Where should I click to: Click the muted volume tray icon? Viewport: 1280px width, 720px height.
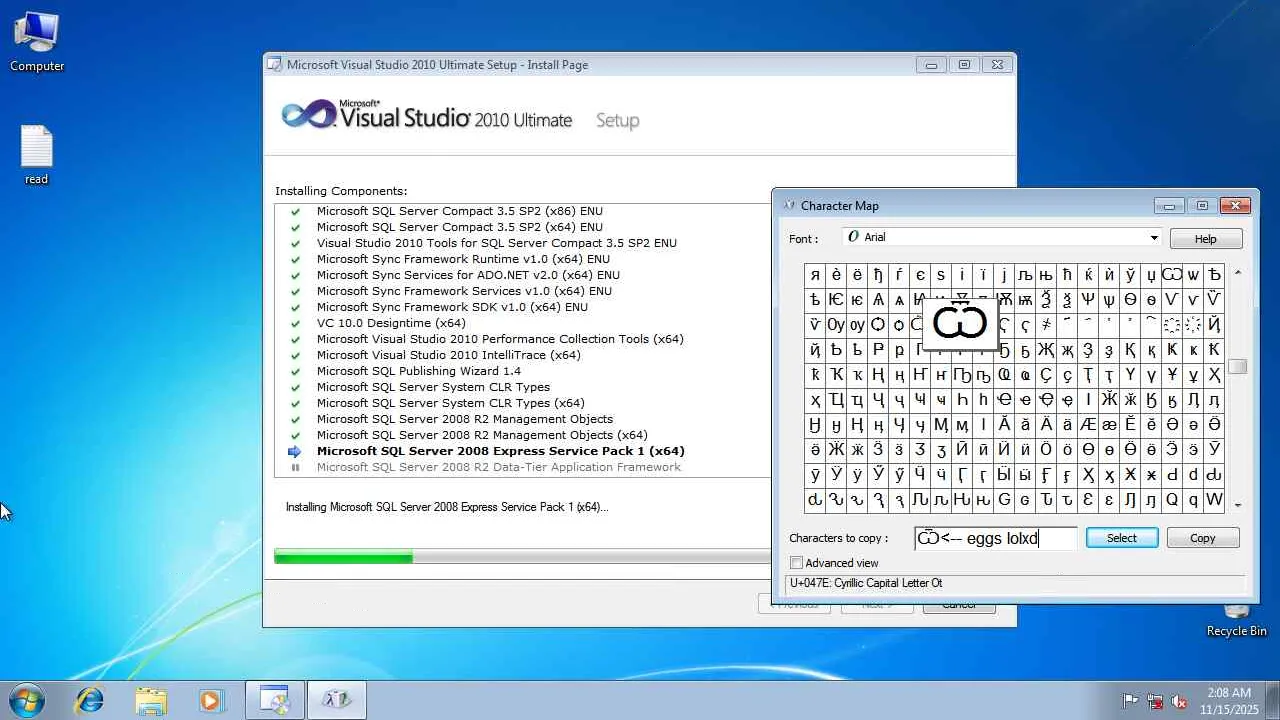[1179, 701]
